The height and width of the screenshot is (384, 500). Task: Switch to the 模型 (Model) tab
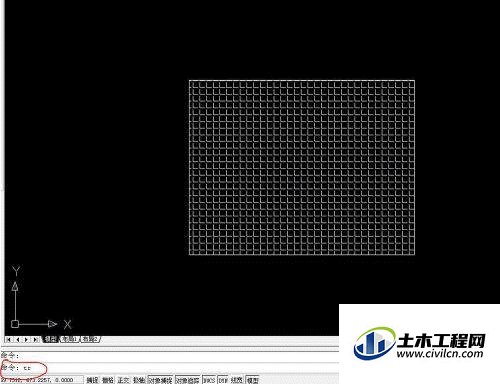pos(51,339)
